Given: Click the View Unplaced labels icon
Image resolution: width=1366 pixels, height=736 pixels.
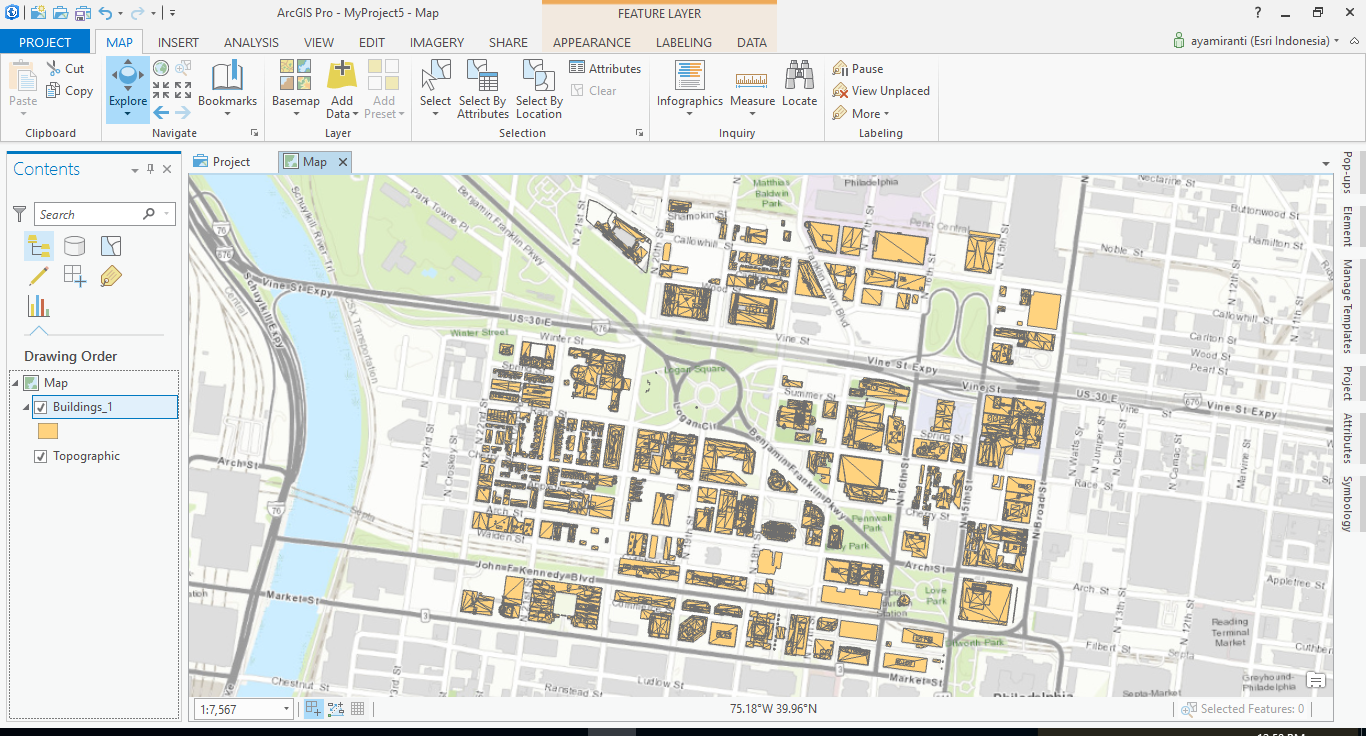Looking at the screenshot, I should click(840, 90).
